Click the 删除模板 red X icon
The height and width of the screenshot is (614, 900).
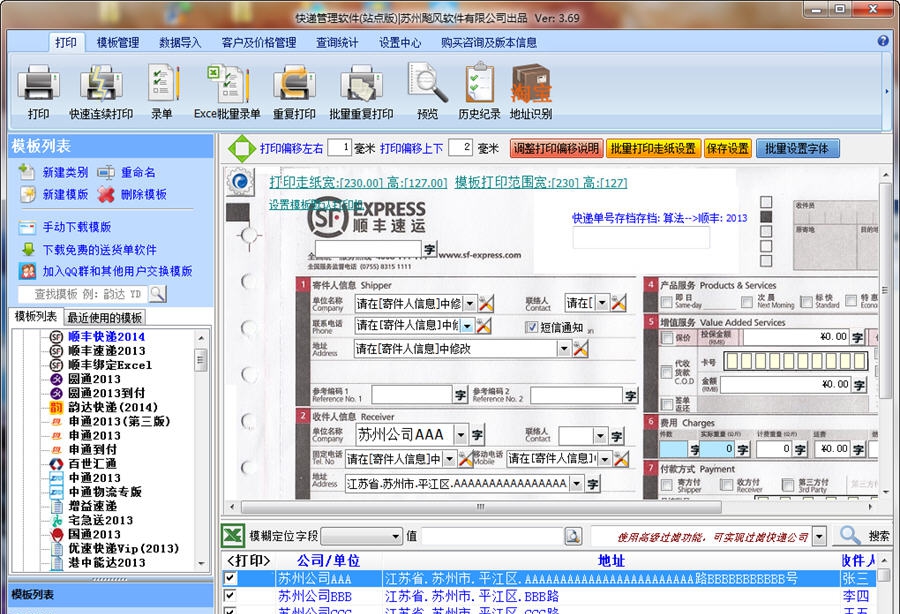pos(107,195)
